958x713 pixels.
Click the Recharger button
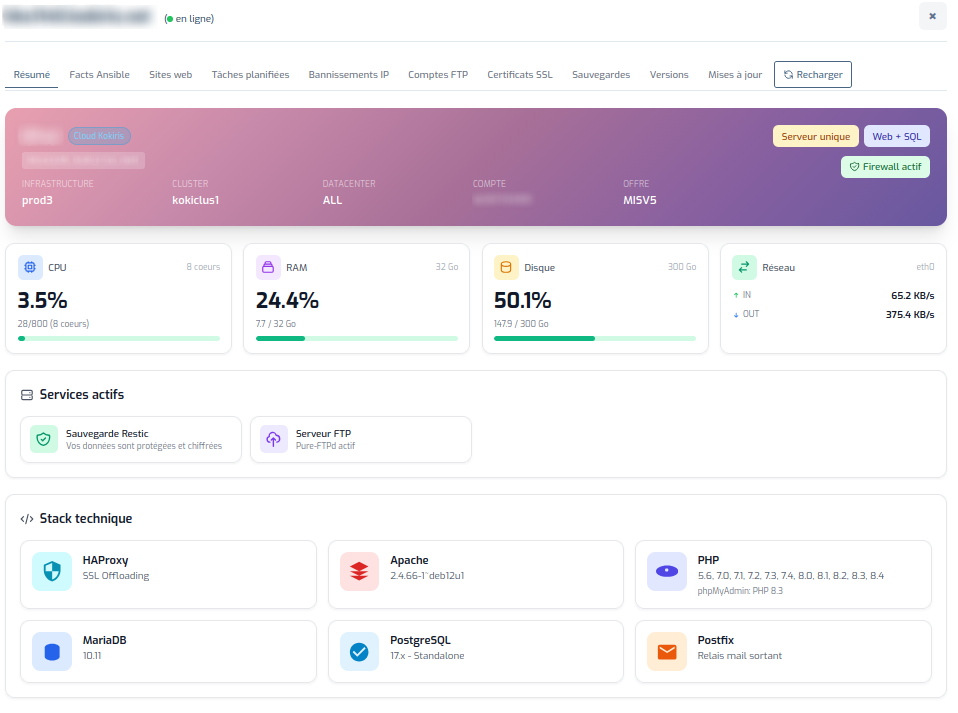pos(812,74)
